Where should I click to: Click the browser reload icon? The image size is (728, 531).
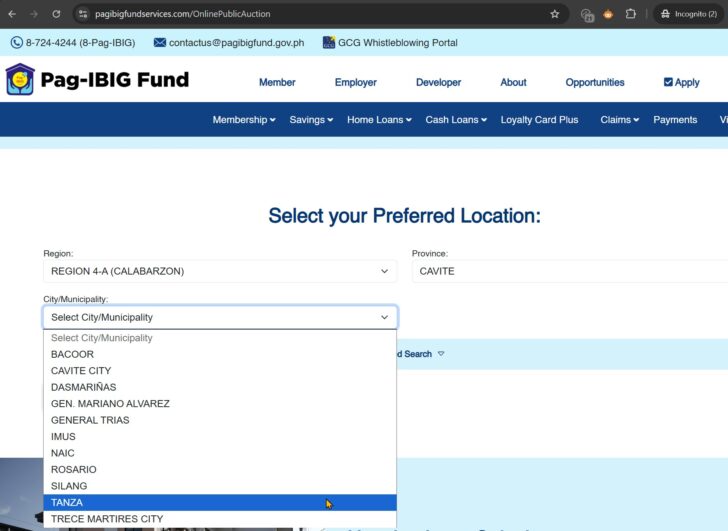click(56, 14)
